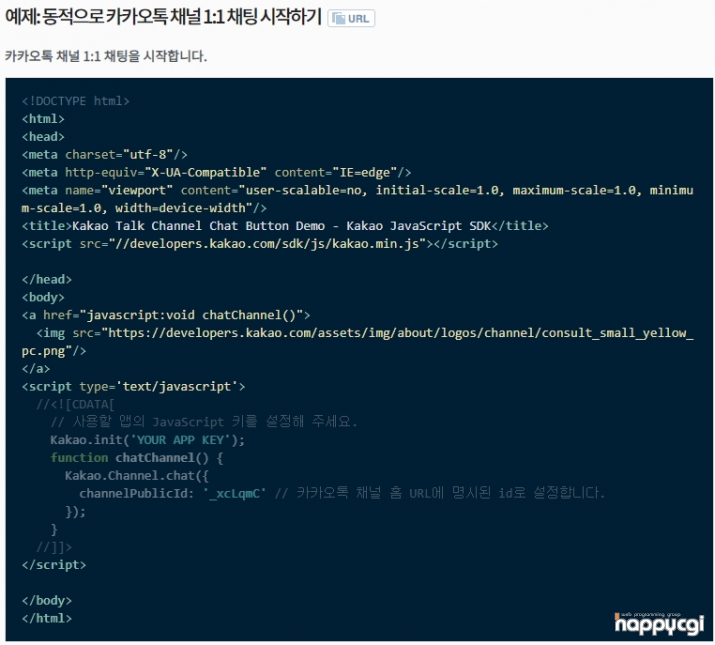Click the channelPublicId '_xcLqmC' line
Viewport: 715px width, 645px height.
[x=342, y=493]
